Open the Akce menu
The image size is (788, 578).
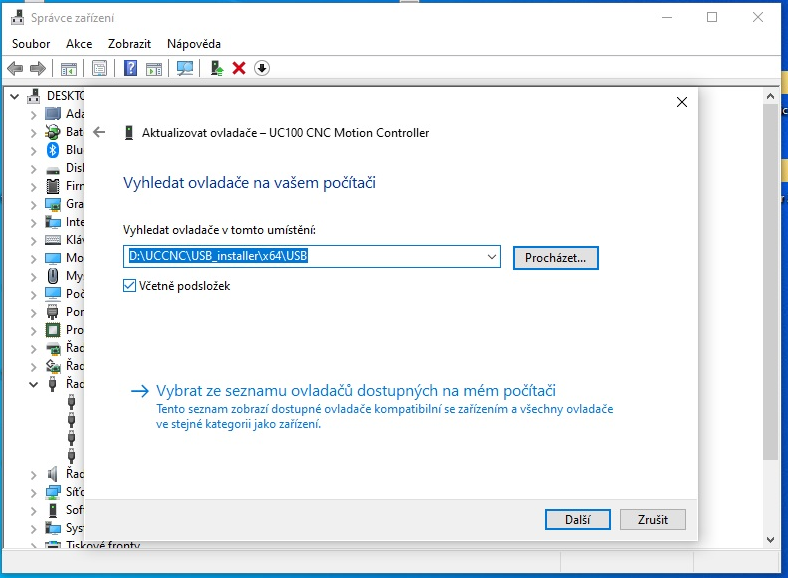click(x=79, y=44)
